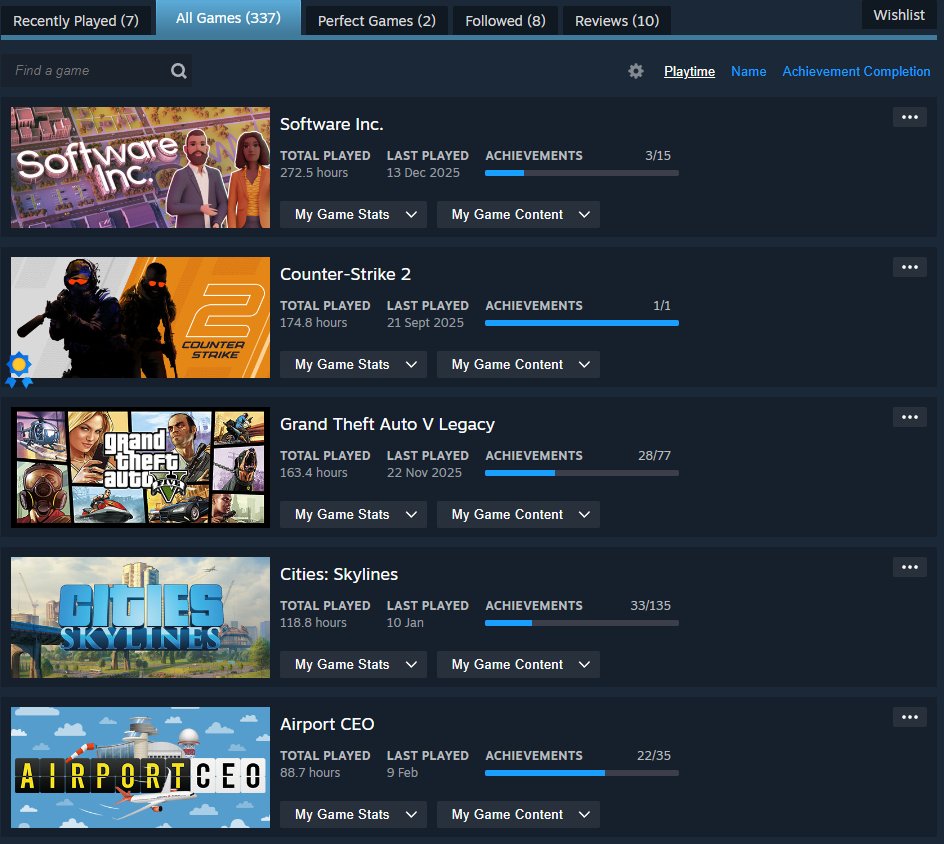Image resolution: width=944 pixels, height=844 pixels.
Task: Open the three-dot menu for Grand Theft Auto V
Action: 910,417
